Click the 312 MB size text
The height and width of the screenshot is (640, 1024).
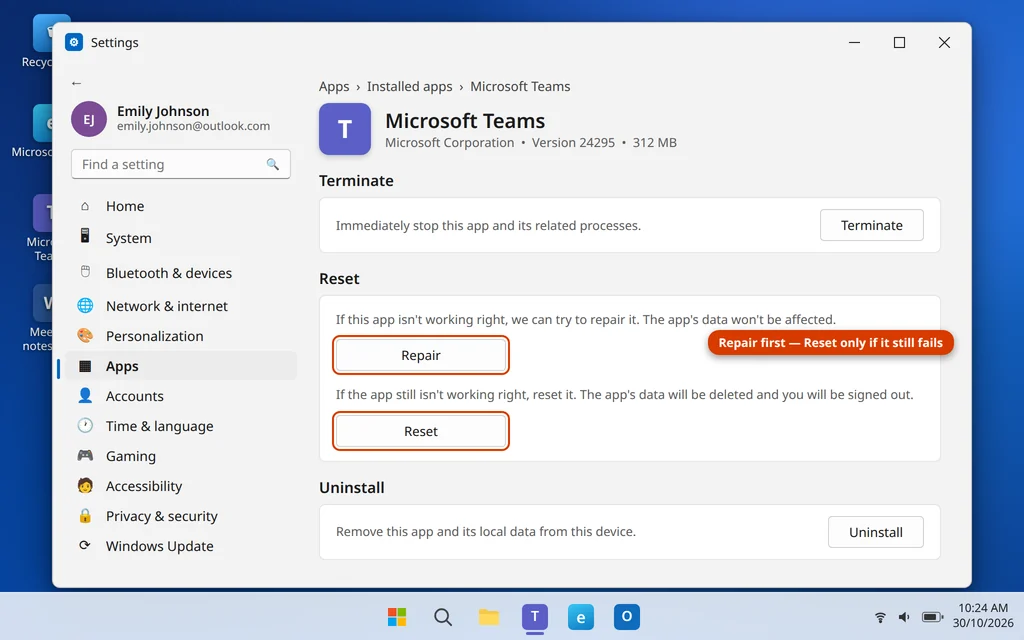[x=654, y=142]
